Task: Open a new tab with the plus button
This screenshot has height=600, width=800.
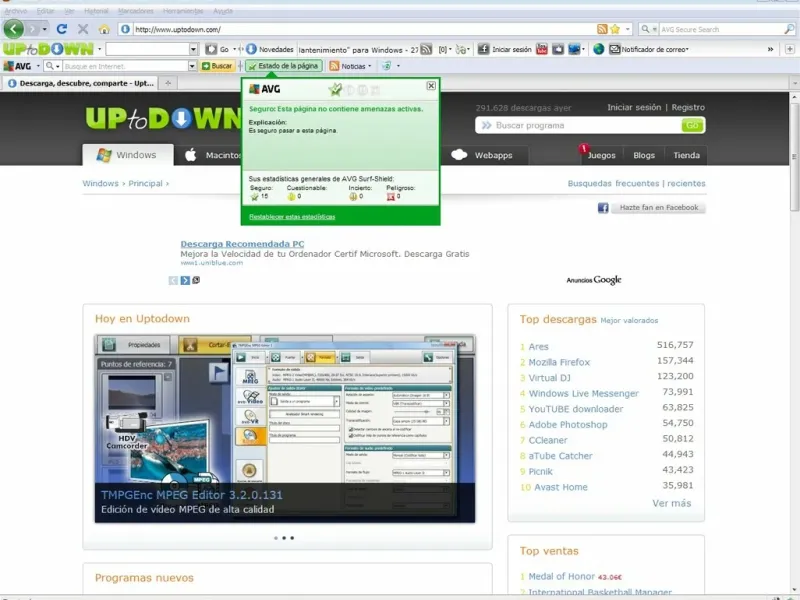Action: (x=168, y=83)
